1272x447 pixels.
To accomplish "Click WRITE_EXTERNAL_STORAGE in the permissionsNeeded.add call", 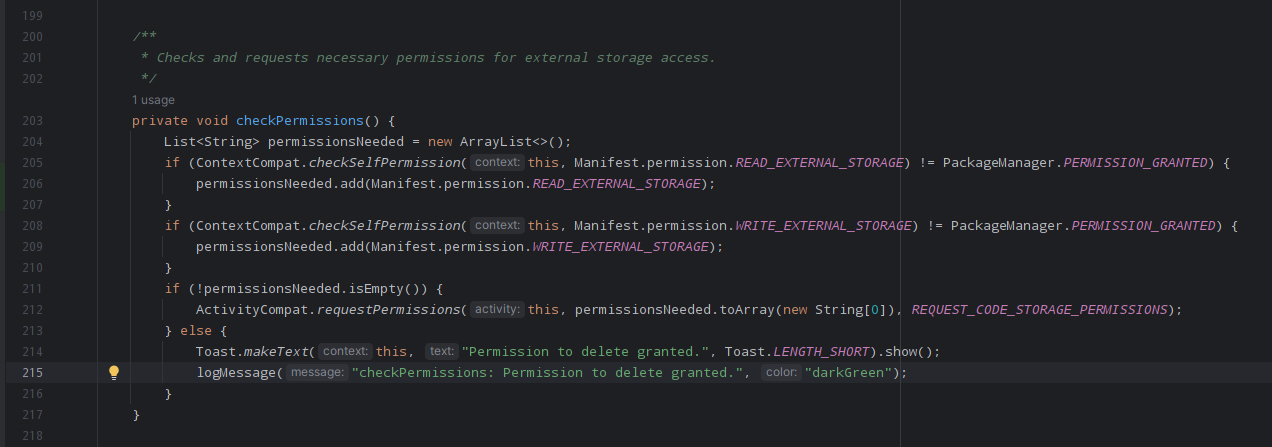I will (x=621, y=247).
